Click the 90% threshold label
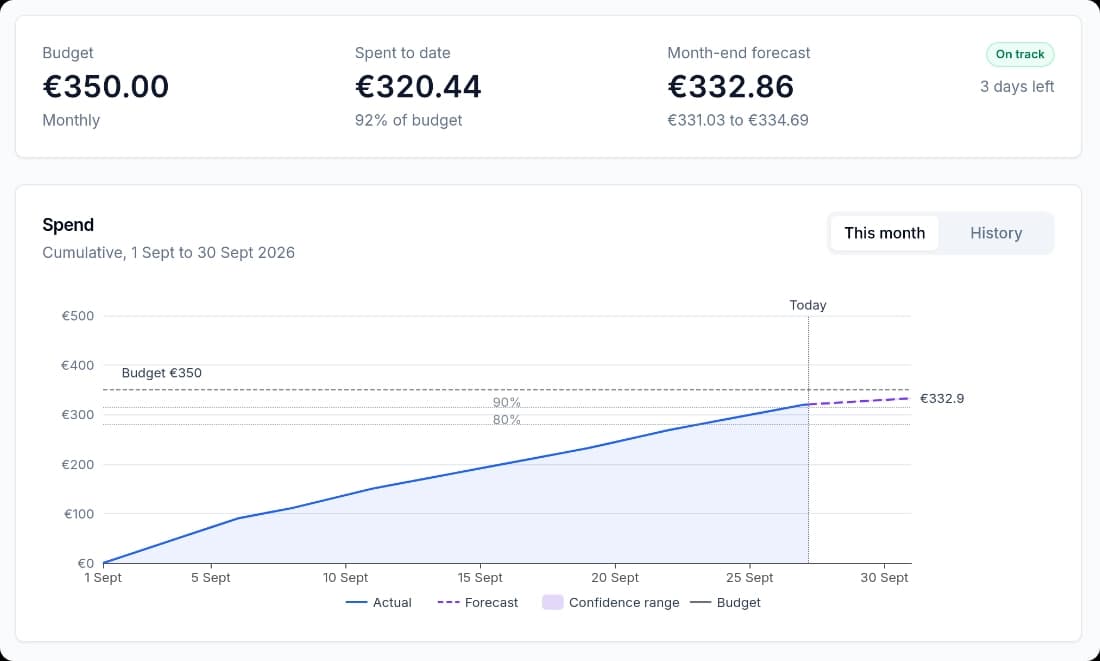 pos(507,402)
